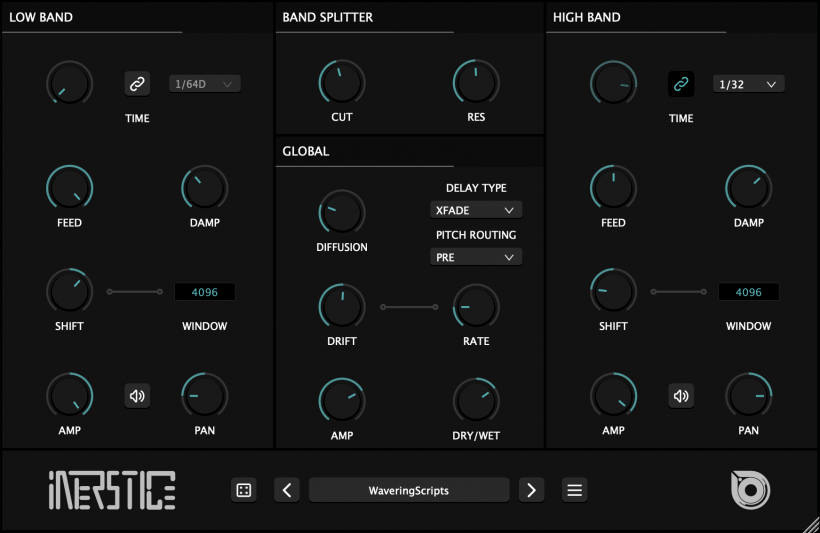Click the High Band Shift-Window link line
Viewport: 820px width, 533px height.
coord(679,291)
